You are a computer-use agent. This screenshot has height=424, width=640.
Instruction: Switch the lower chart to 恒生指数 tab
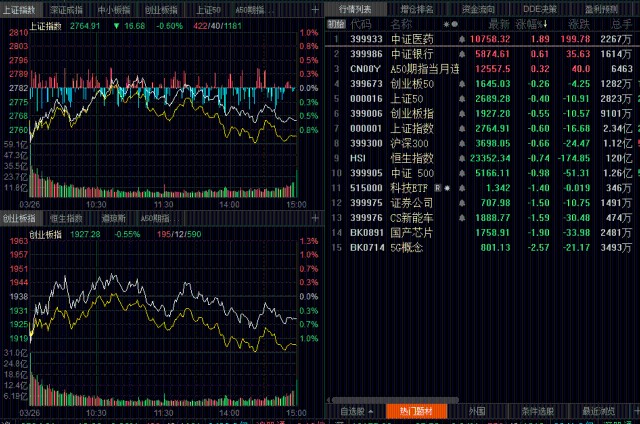66,217
